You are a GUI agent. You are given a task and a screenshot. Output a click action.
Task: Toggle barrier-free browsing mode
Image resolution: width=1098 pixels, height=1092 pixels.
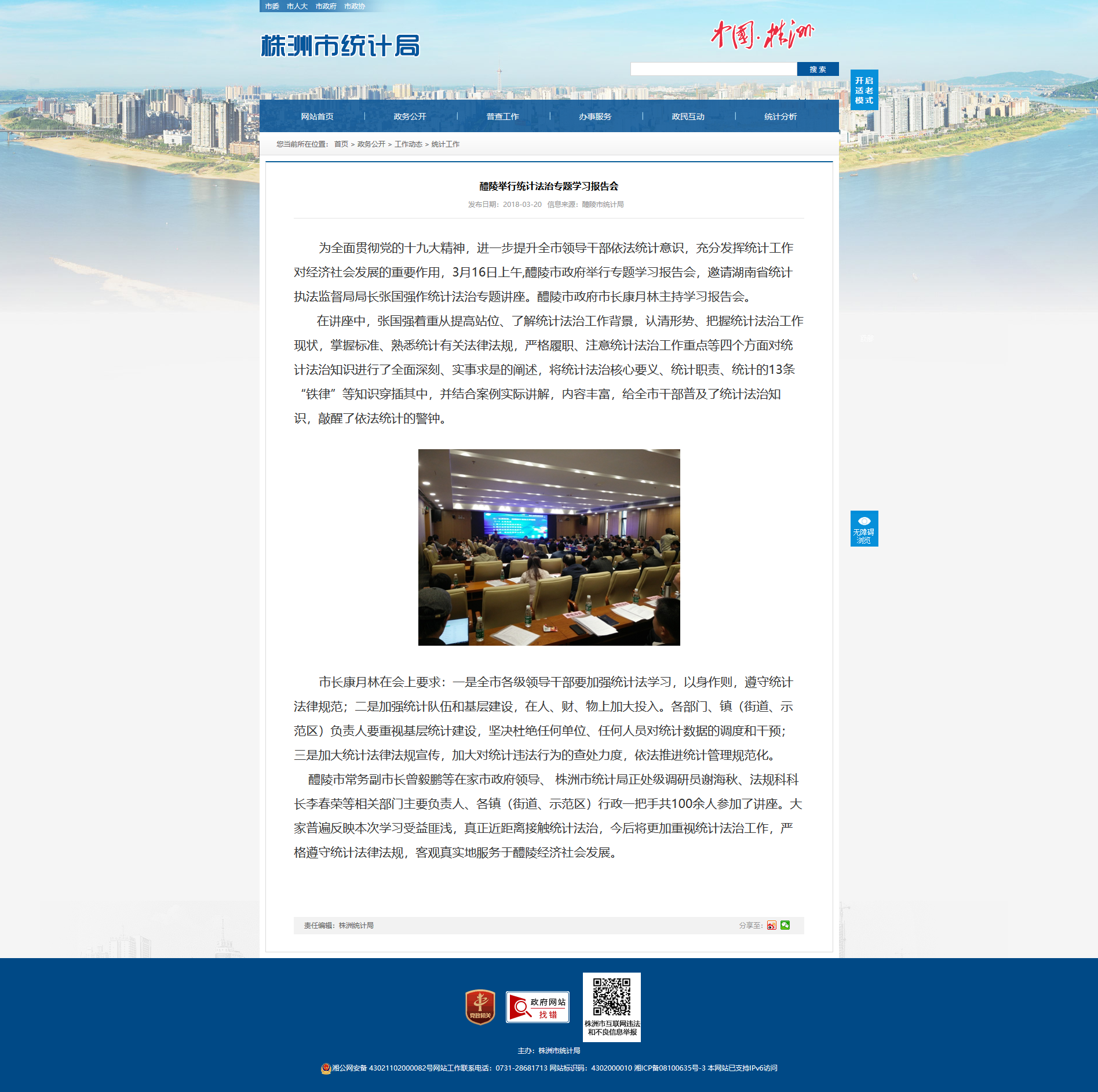click(864, 528)
